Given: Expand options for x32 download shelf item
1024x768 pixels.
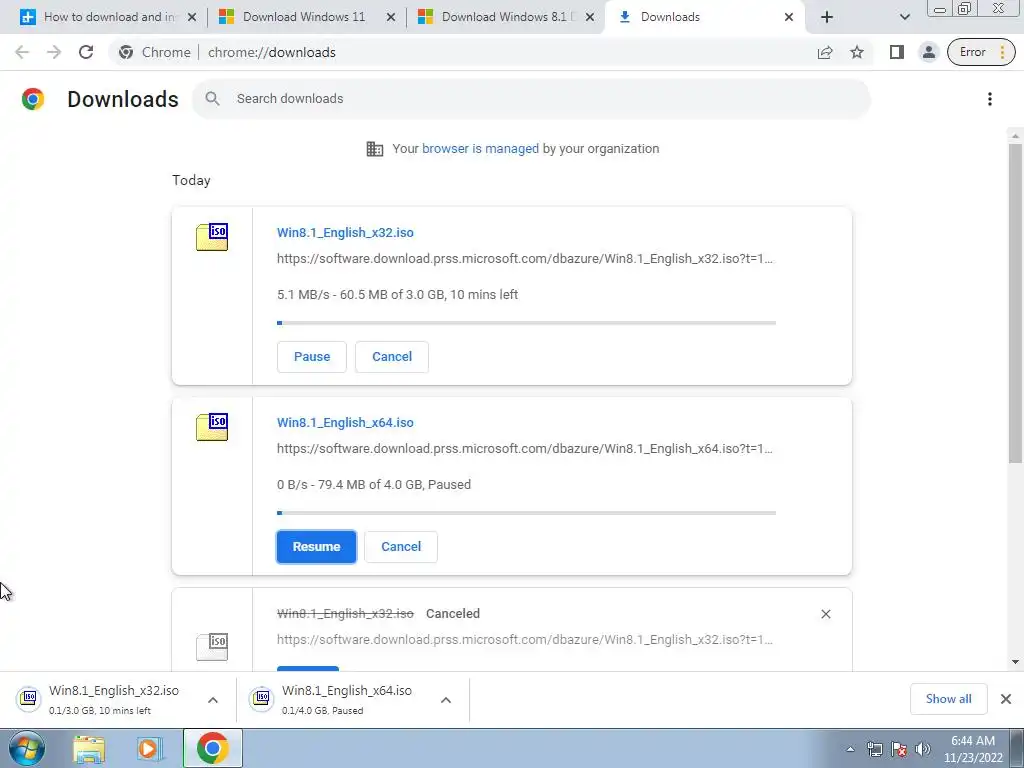Looking at the screenshot, I should pyautogui.click(x=213, y=699).
